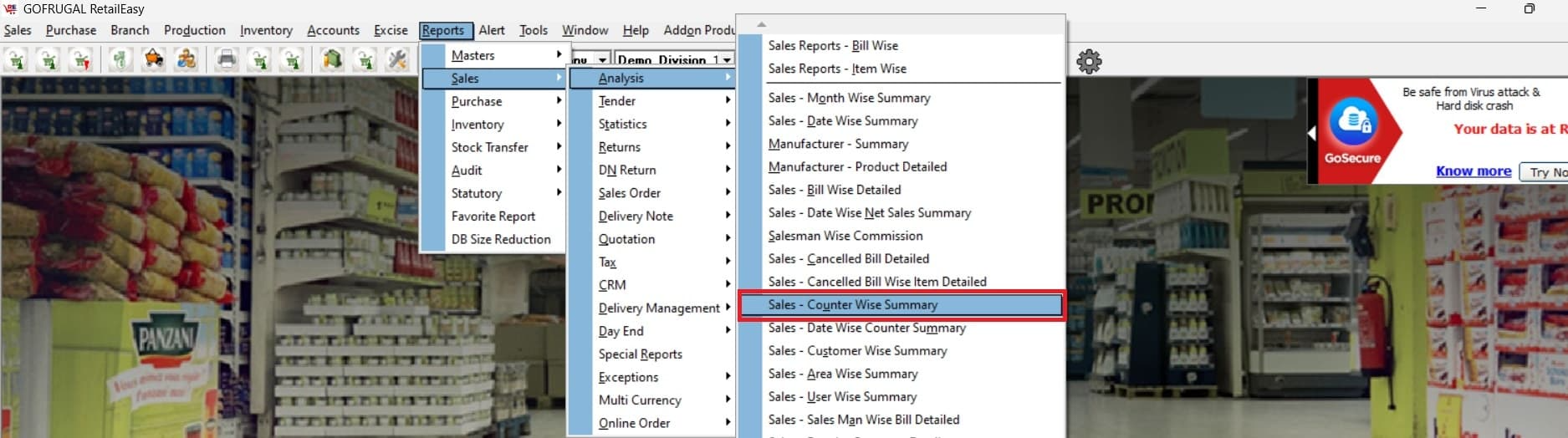Click the orange basket toolbar icon

(154, 60)
